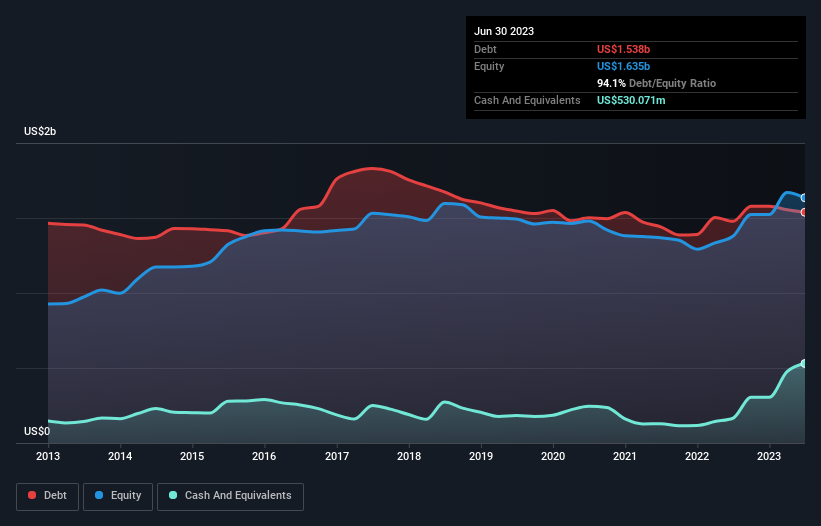Toggle the Equity series legend button
The width and height of the screenshot is (821, 526).
[118, 496]
